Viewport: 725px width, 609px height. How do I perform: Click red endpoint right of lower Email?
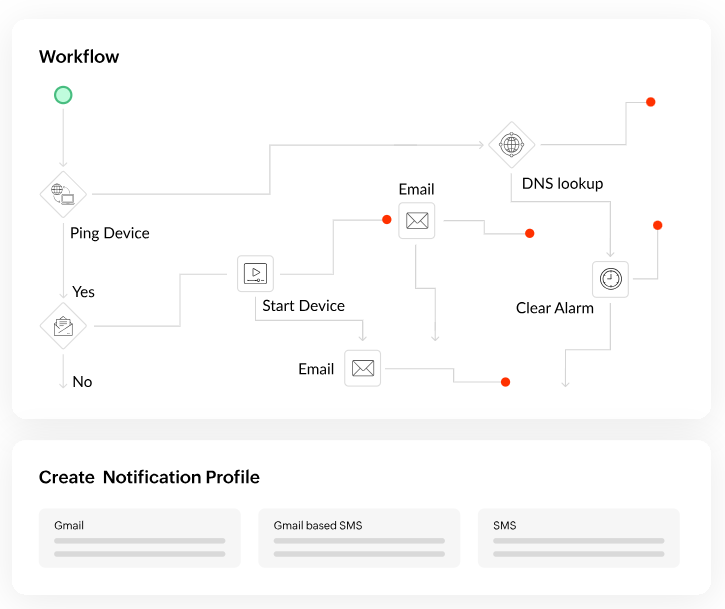(x=505, y=382)
